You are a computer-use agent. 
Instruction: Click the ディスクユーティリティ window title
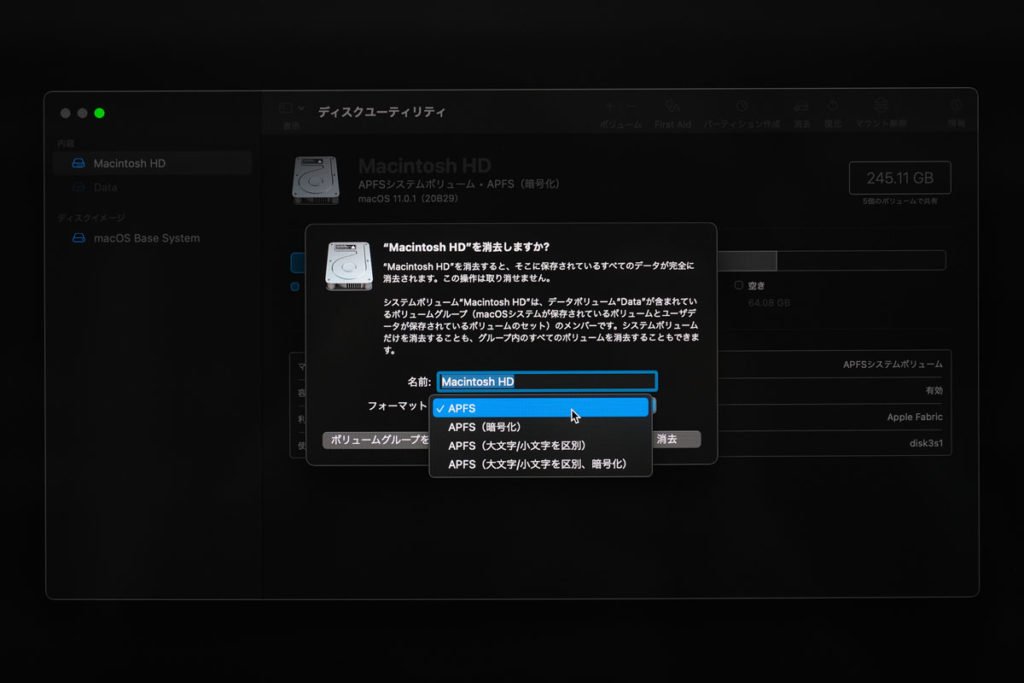point(381,112)
